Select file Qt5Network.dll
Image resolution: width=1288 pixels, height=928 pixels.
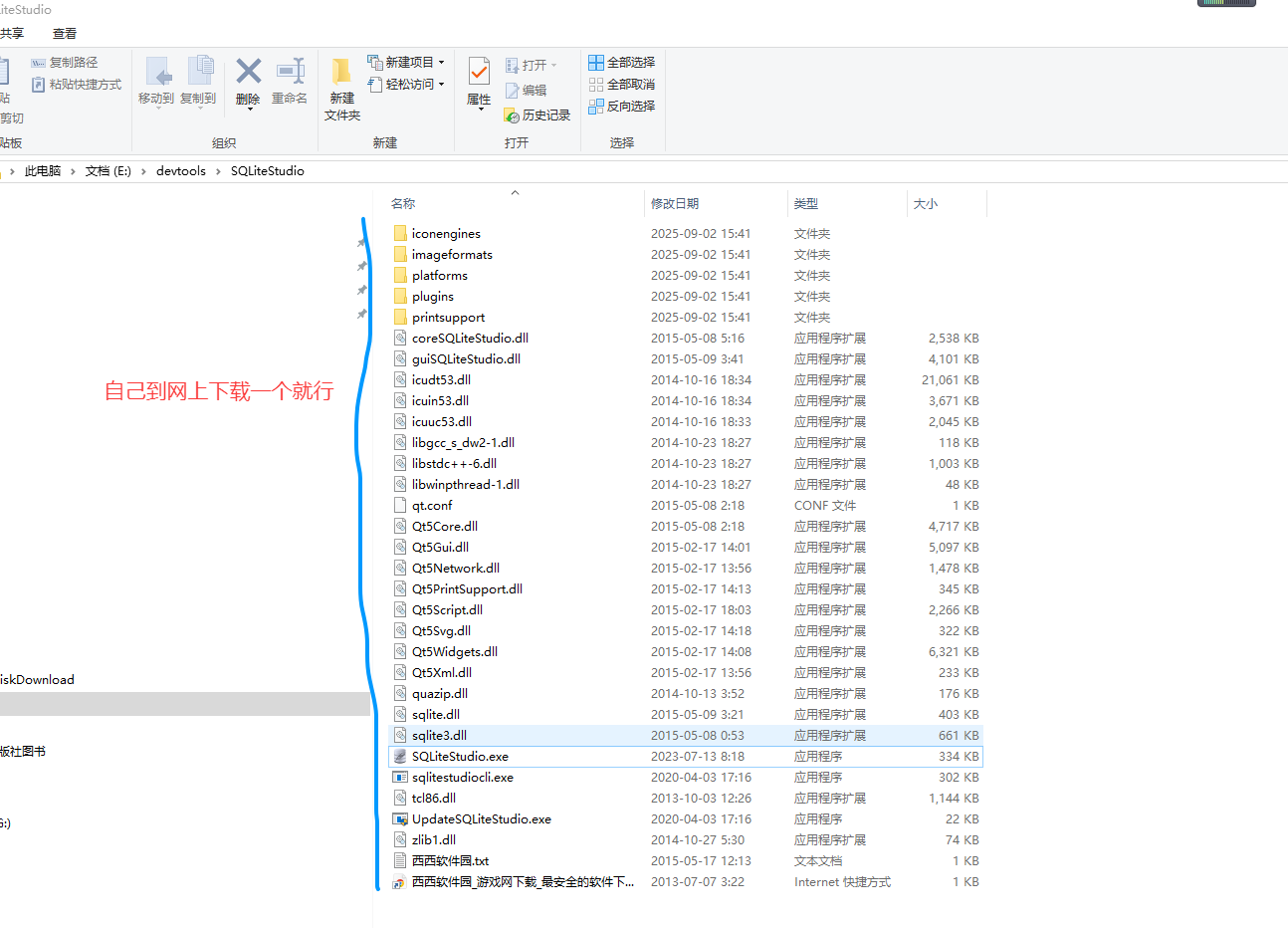456,568
